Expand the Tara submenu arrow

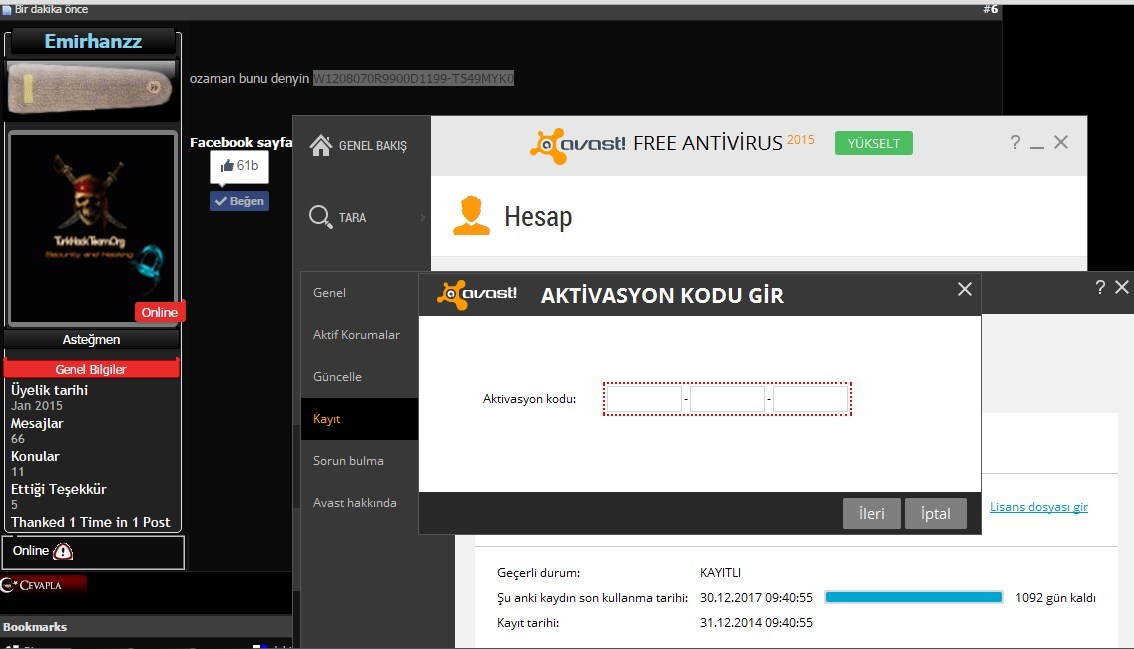pos(423,217)
